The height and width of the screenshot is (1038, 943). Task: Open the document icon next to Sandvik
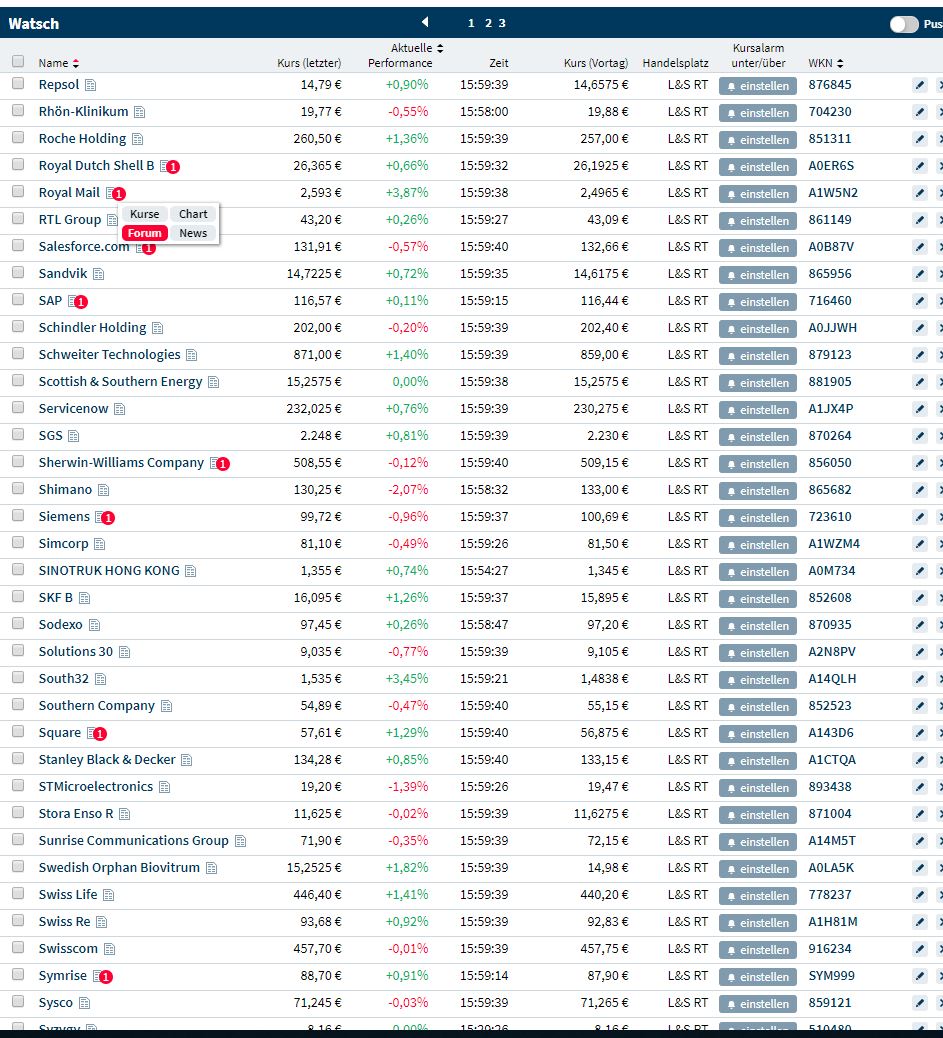(x=99, y=274)
